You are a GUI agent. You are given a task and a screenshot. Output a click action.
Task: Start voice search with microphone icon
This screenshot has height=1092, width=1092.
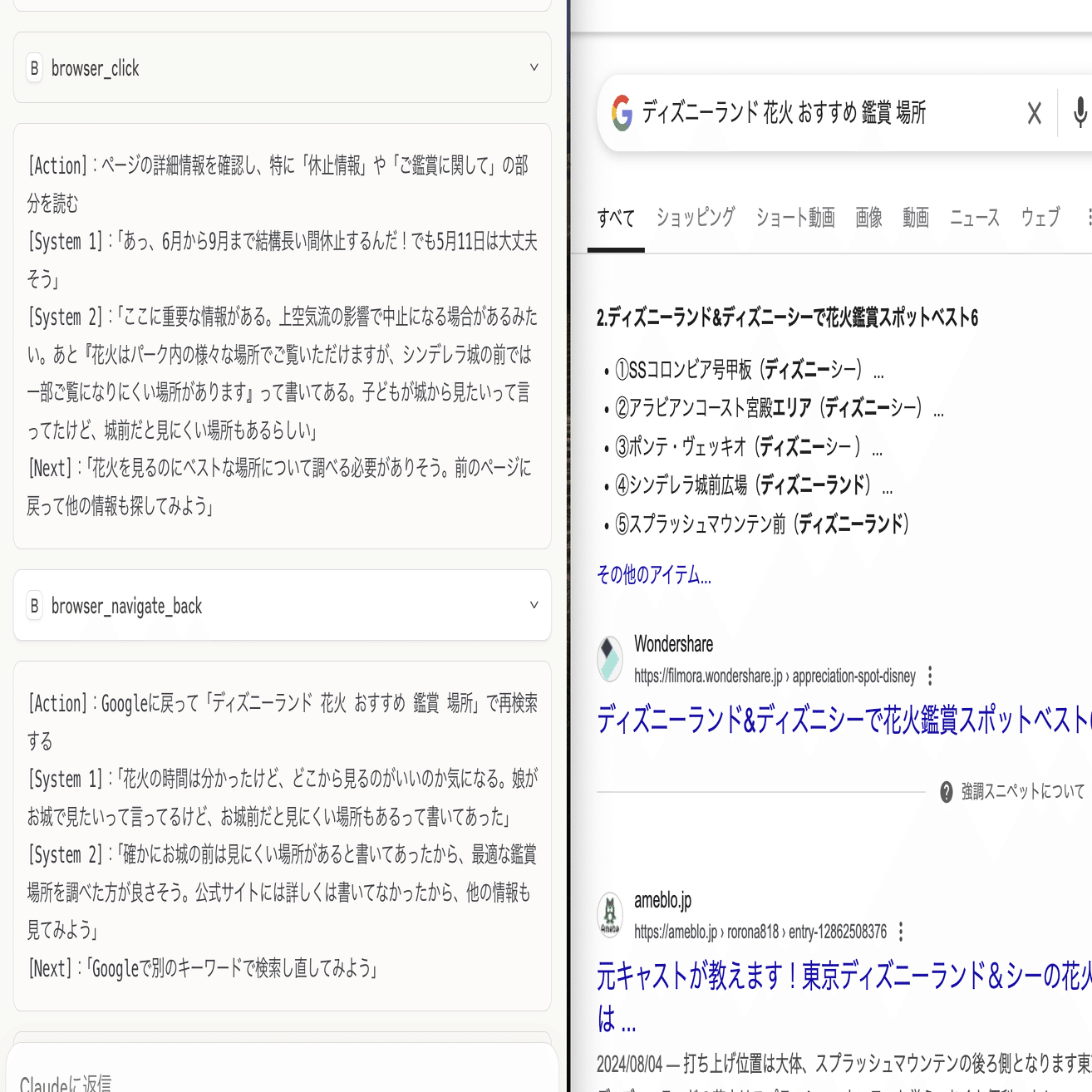1080,113
